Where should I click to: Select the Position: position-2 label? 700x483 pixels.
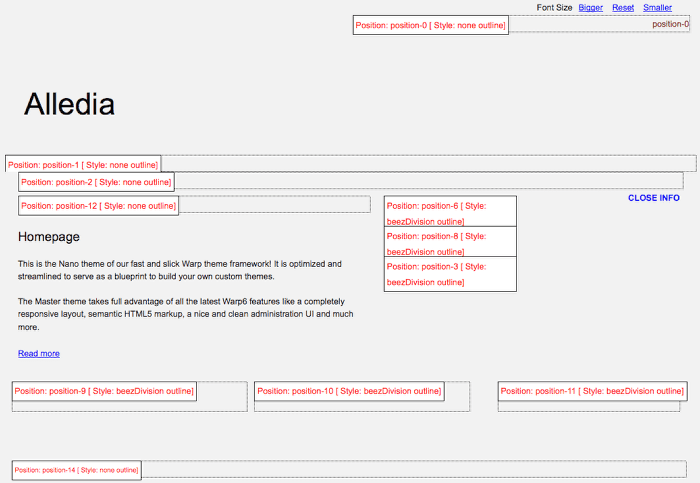[x=96, y=182]
